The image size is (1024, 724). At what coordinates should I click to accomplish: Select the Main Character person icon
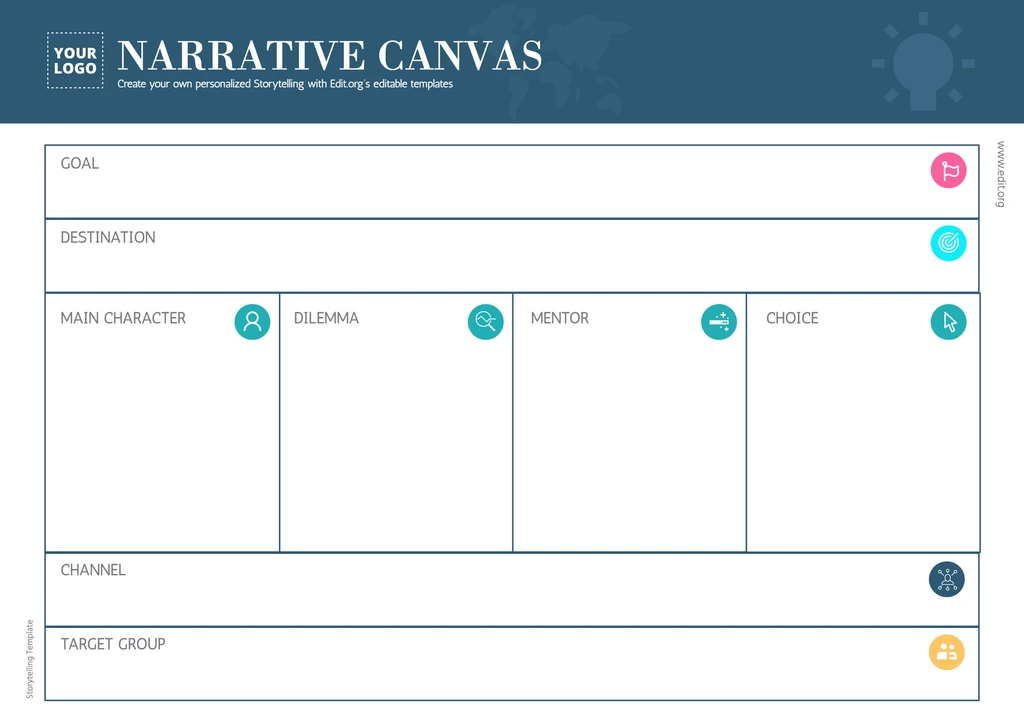coord(252,322)
